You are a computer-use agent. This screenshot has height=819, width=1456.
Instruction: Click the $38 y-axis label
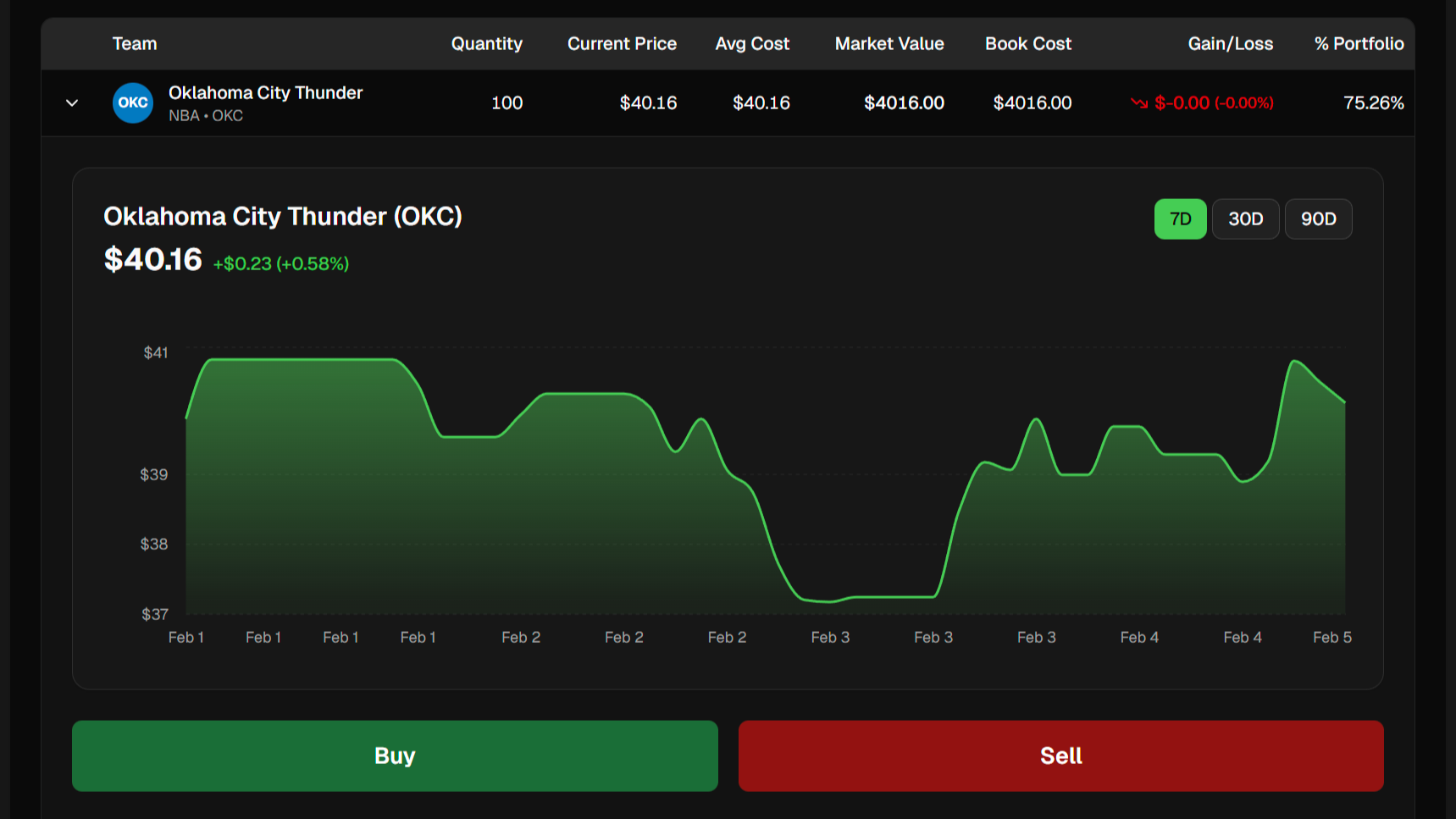coord(154,545)
